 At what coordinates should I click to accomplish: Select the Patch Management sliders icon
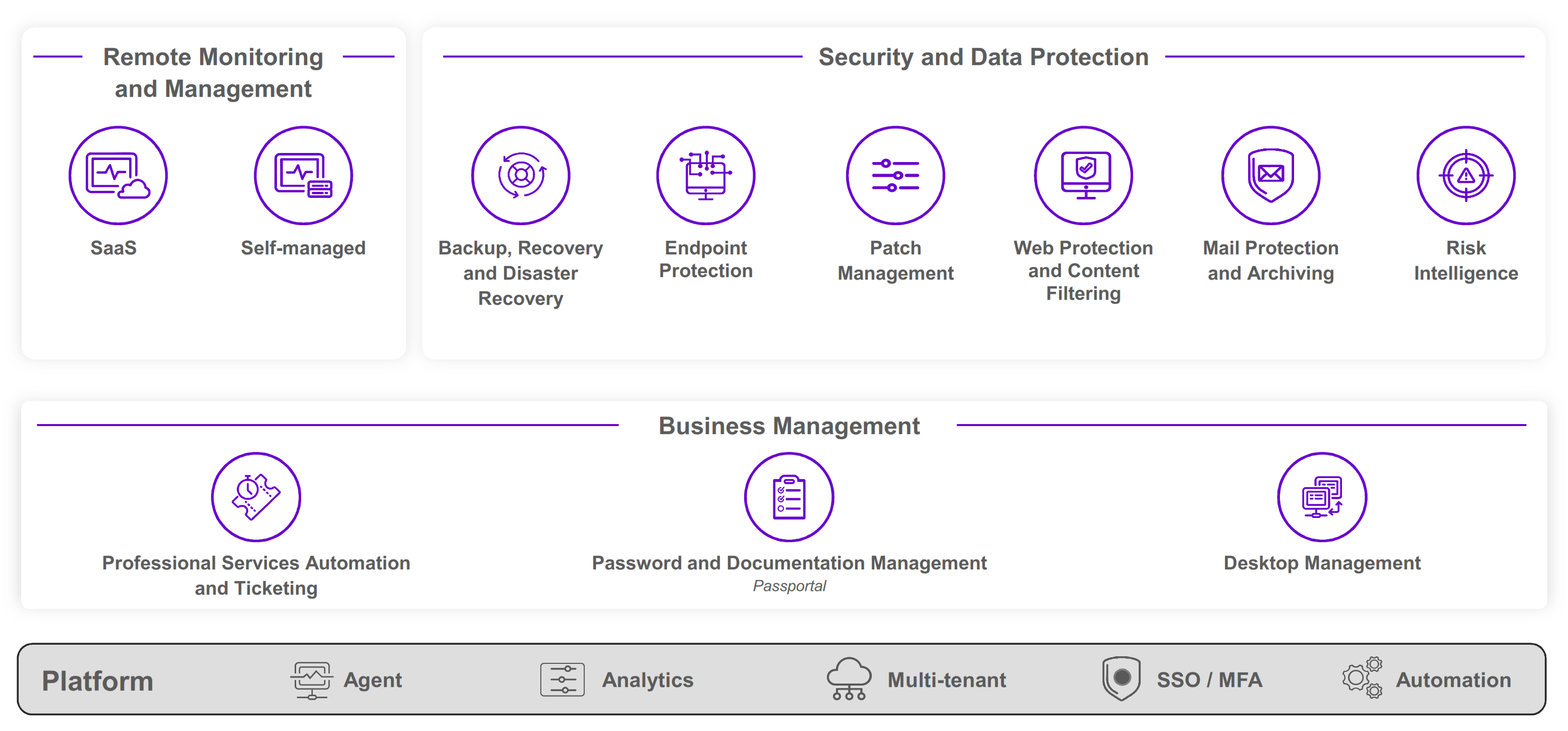895,176
